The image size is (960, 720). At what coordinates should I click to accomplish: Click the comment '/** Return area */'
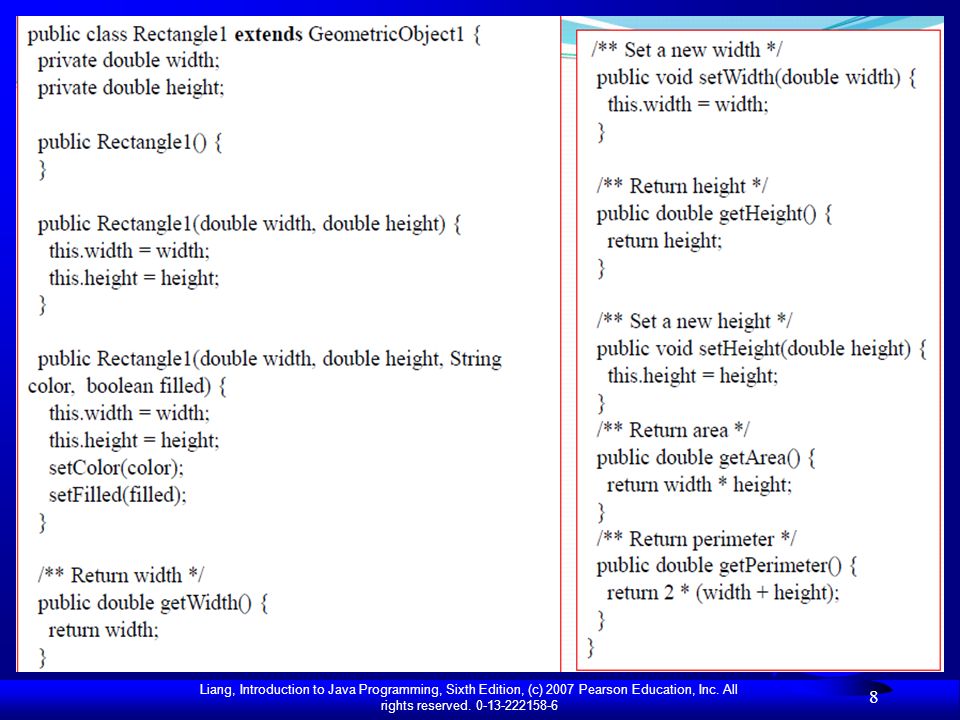pos(673,430)
